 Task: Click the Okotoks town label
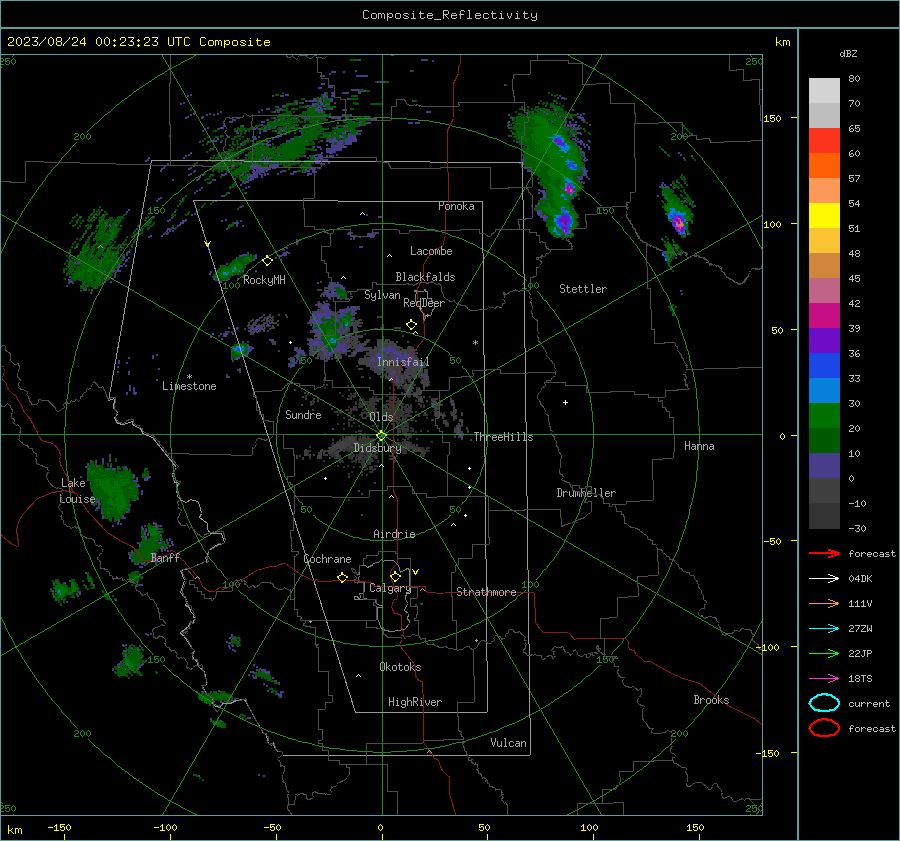point(400,667)
